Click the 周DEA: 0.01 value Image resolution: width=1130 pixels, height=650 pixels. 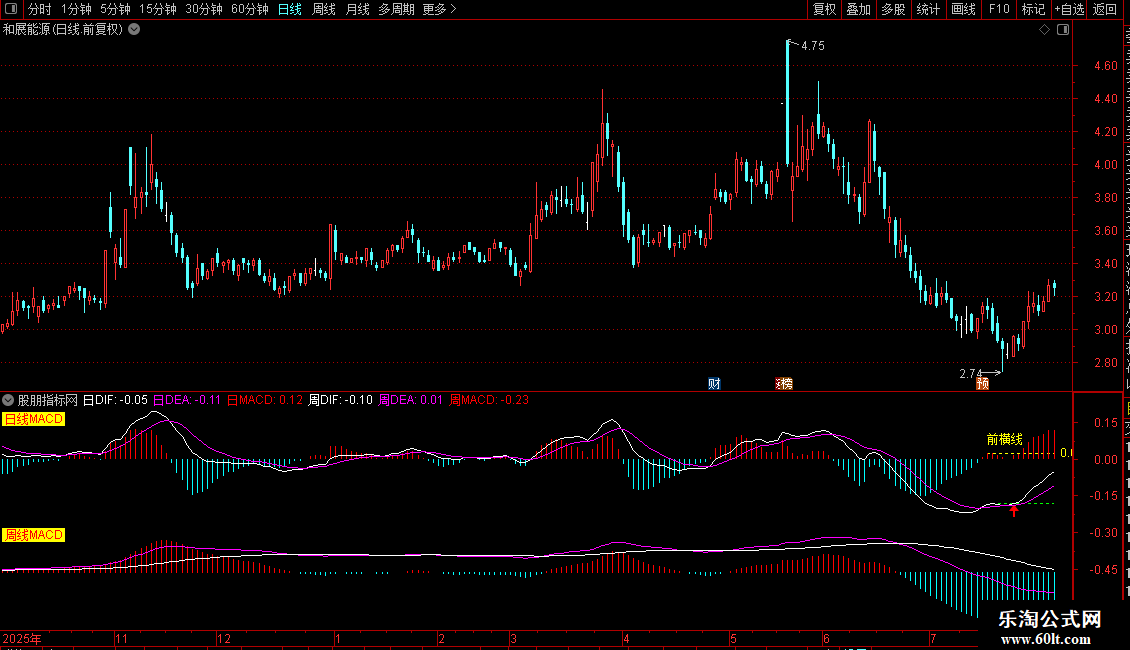coord(411,400)
